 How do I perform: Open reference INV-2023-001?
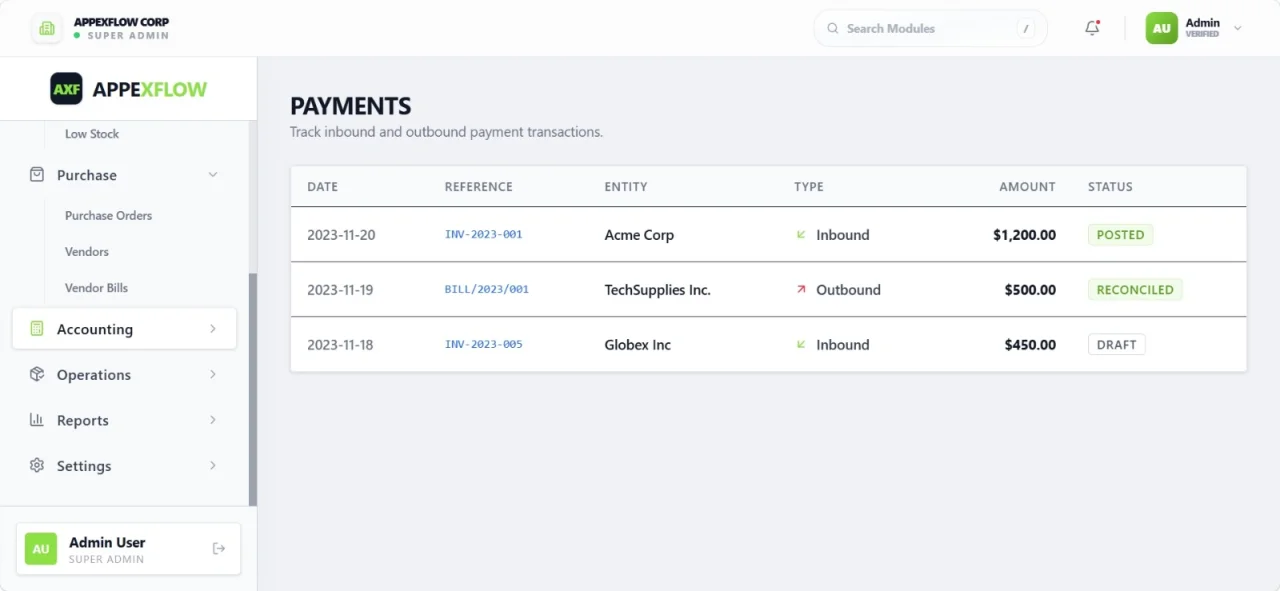coord(484,235)
